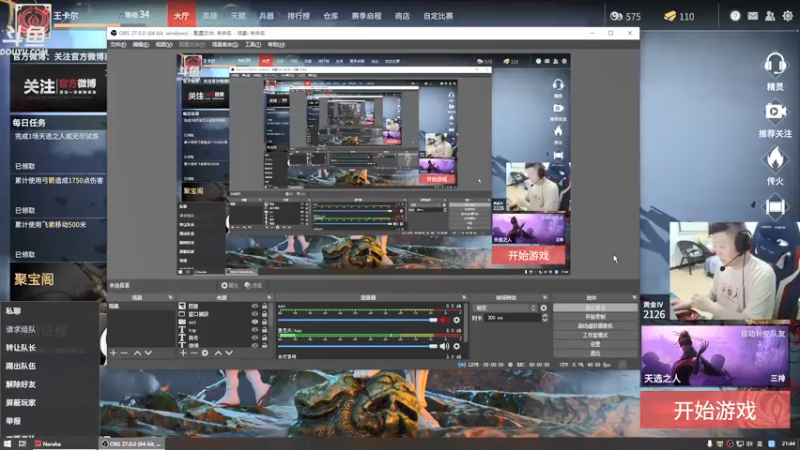
Task: Add a new scene with plus icon
Action: pyautogui.click(x=113, y=353)
